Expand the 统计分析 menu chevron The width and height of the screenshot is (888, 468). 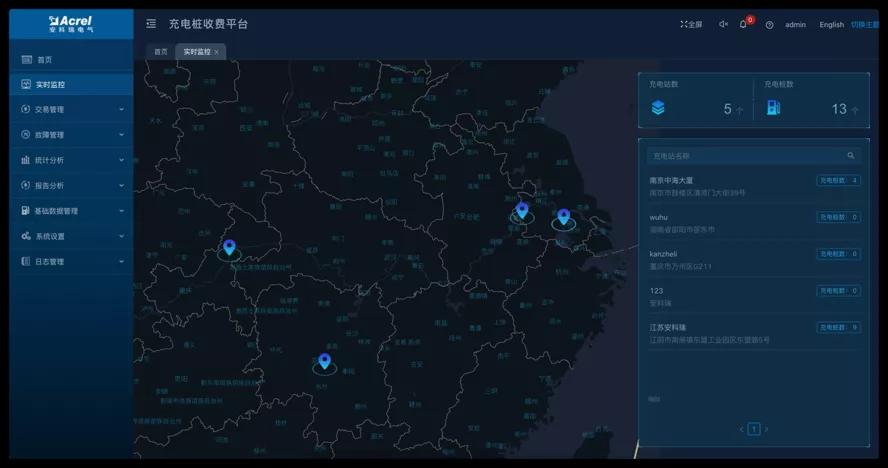click(x=121, y=160)
